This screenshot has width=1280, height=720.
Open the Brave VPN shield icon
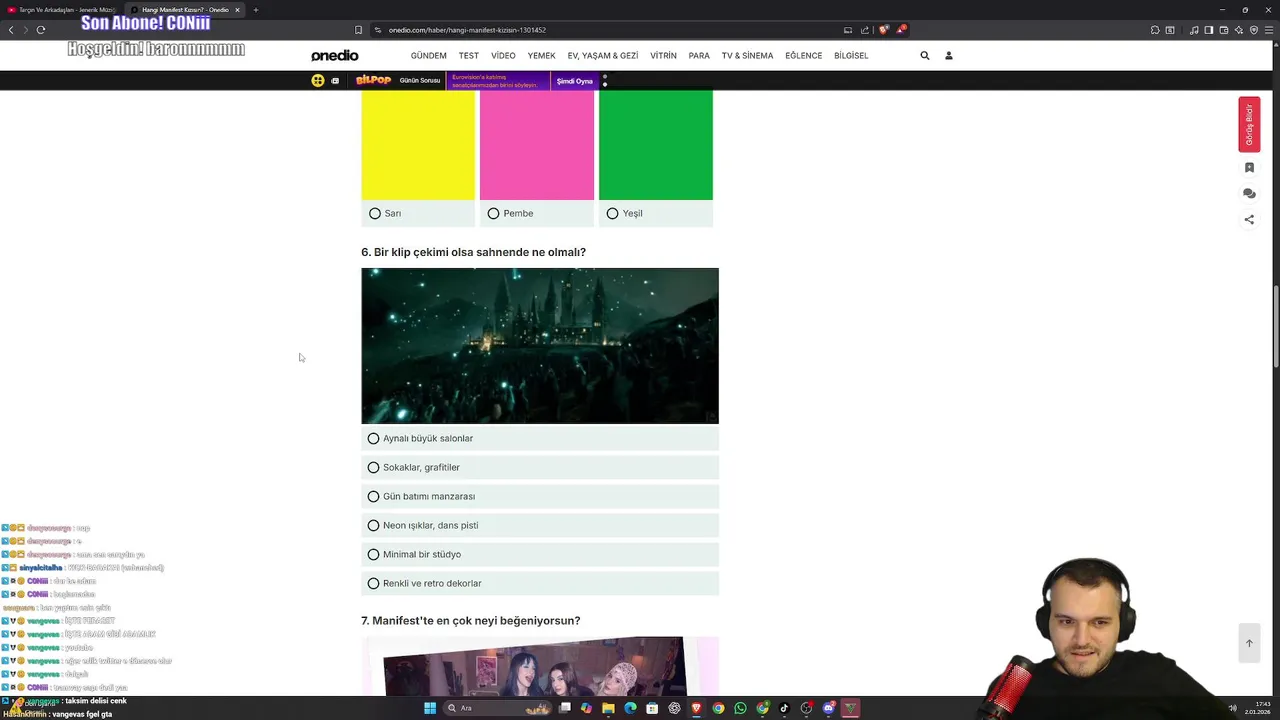coord(1254,30)
